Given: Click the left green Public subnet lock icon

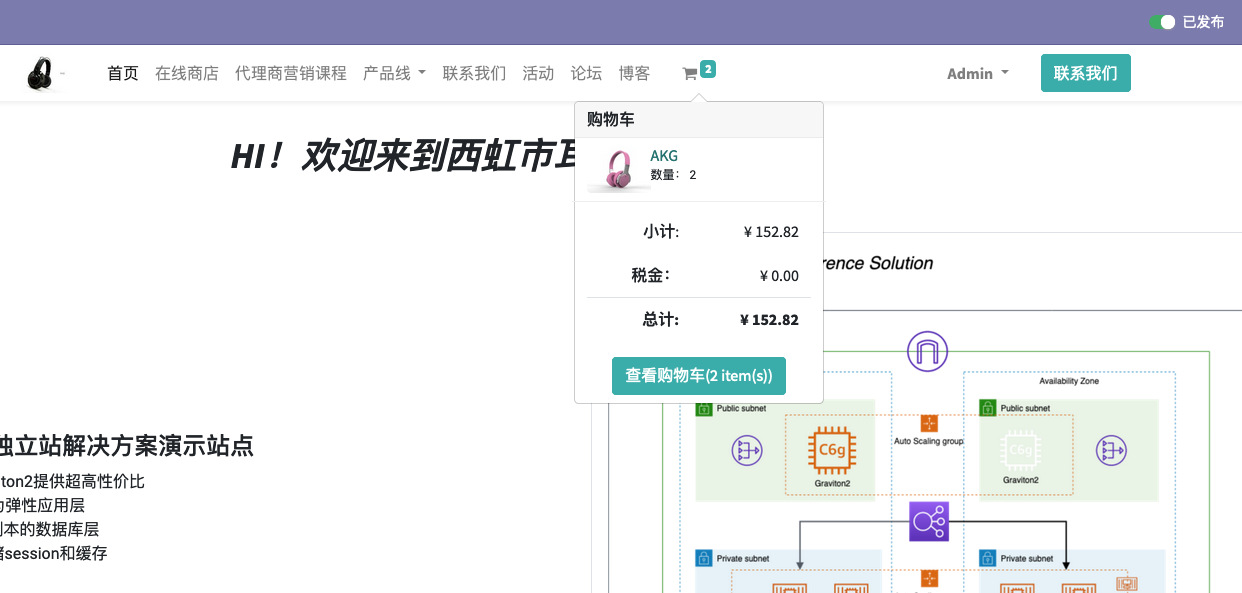Looking at the screenshot, I should coord(704,408).
